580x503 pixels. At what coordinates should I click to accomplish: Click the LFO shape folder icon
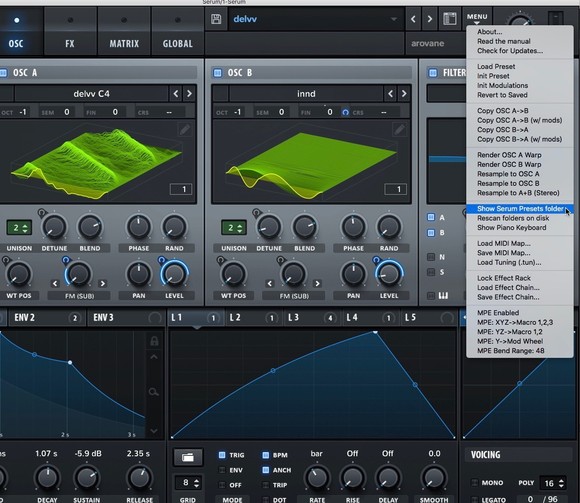pyautogui.click(x=188, y=458)
